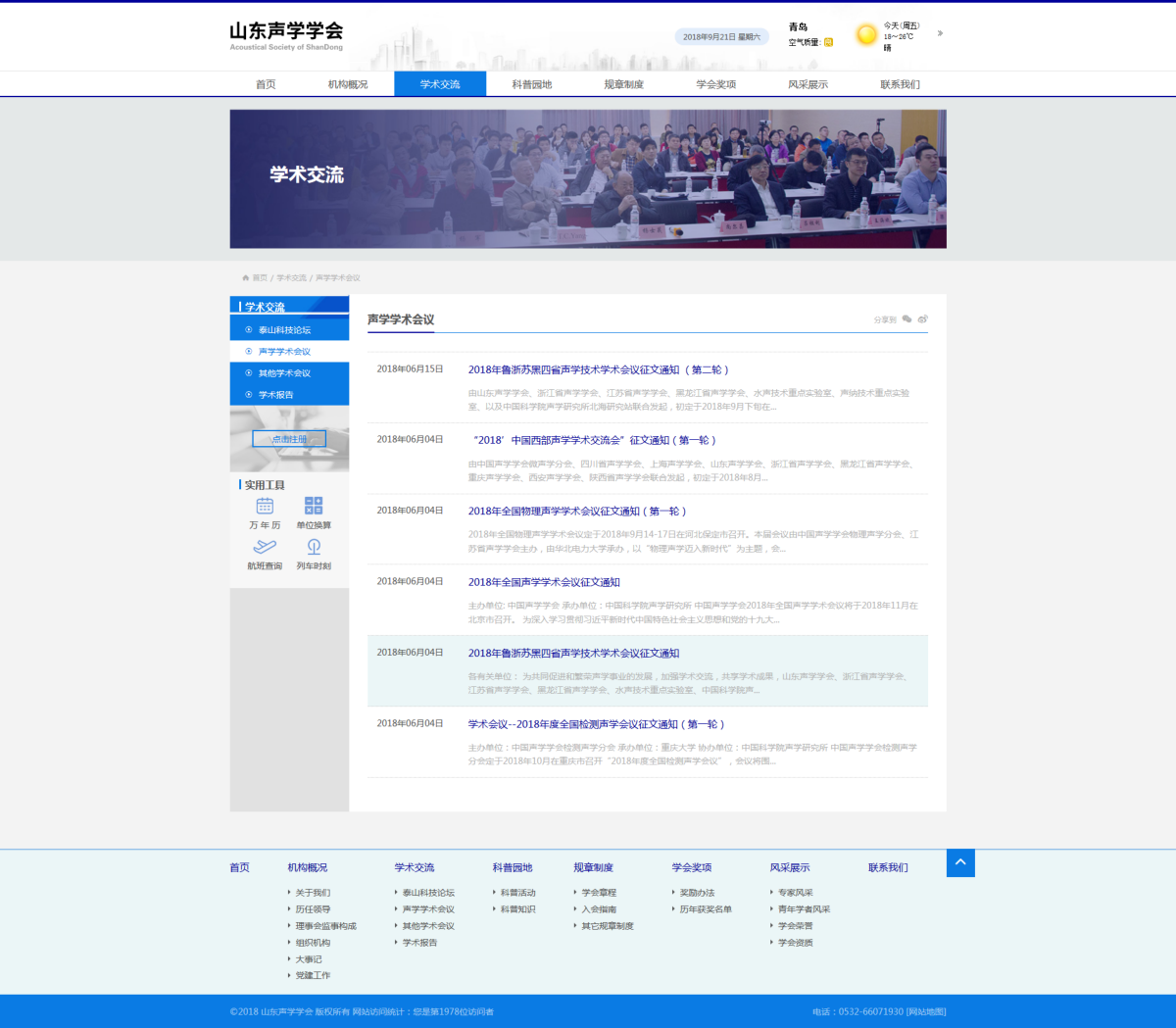Open the footer 入会指南 link
1176x1028 pixels.
pos(599,909)
